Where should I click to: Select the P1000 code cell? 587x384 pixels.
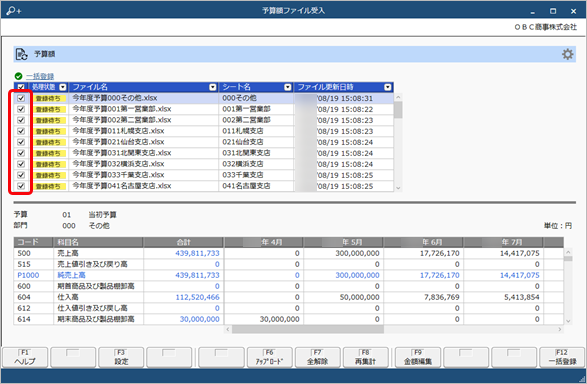tap(34, 275)
